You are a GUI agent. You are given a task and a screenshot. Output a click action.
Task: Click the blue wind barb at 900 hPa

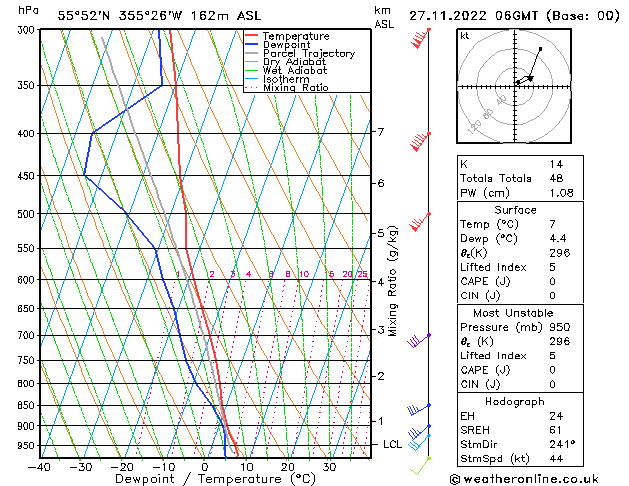[420, 432]
